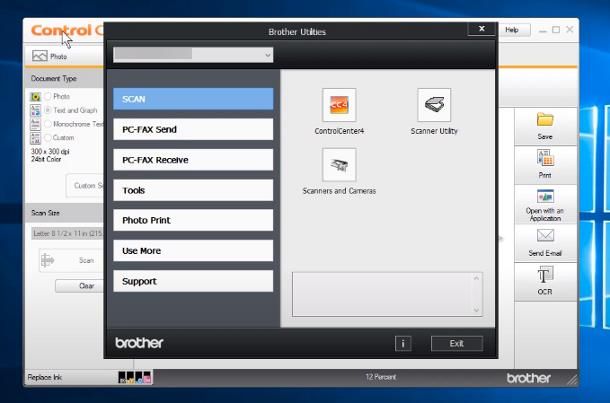The width and height of the screenshot is (610, 403).
Task: Select the Monochrome Text radio button
Action: click(48, 124)
